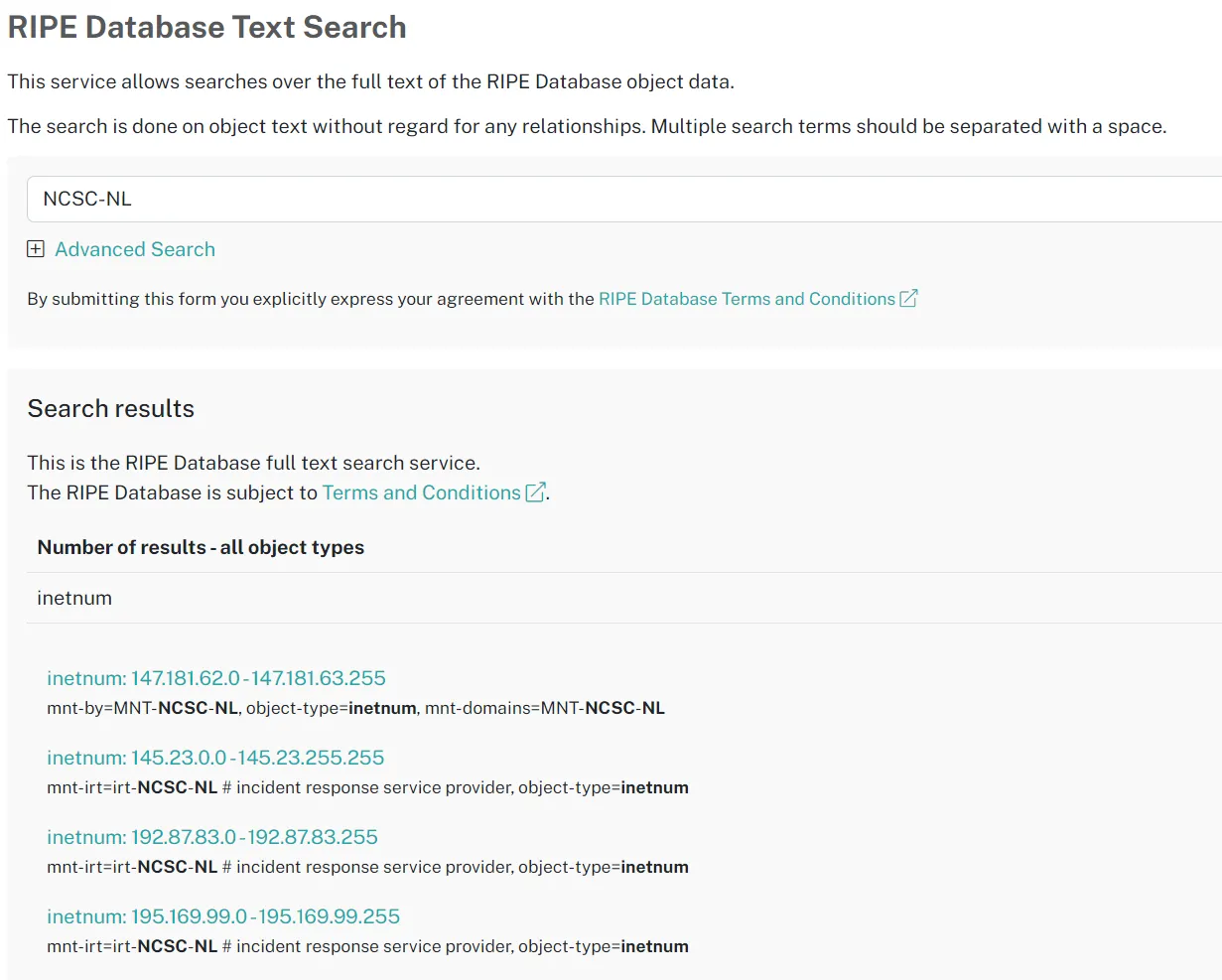Click 'Number of results - all object types' header
This screenshot has width=1222, height=980.
tap(201, 547)
